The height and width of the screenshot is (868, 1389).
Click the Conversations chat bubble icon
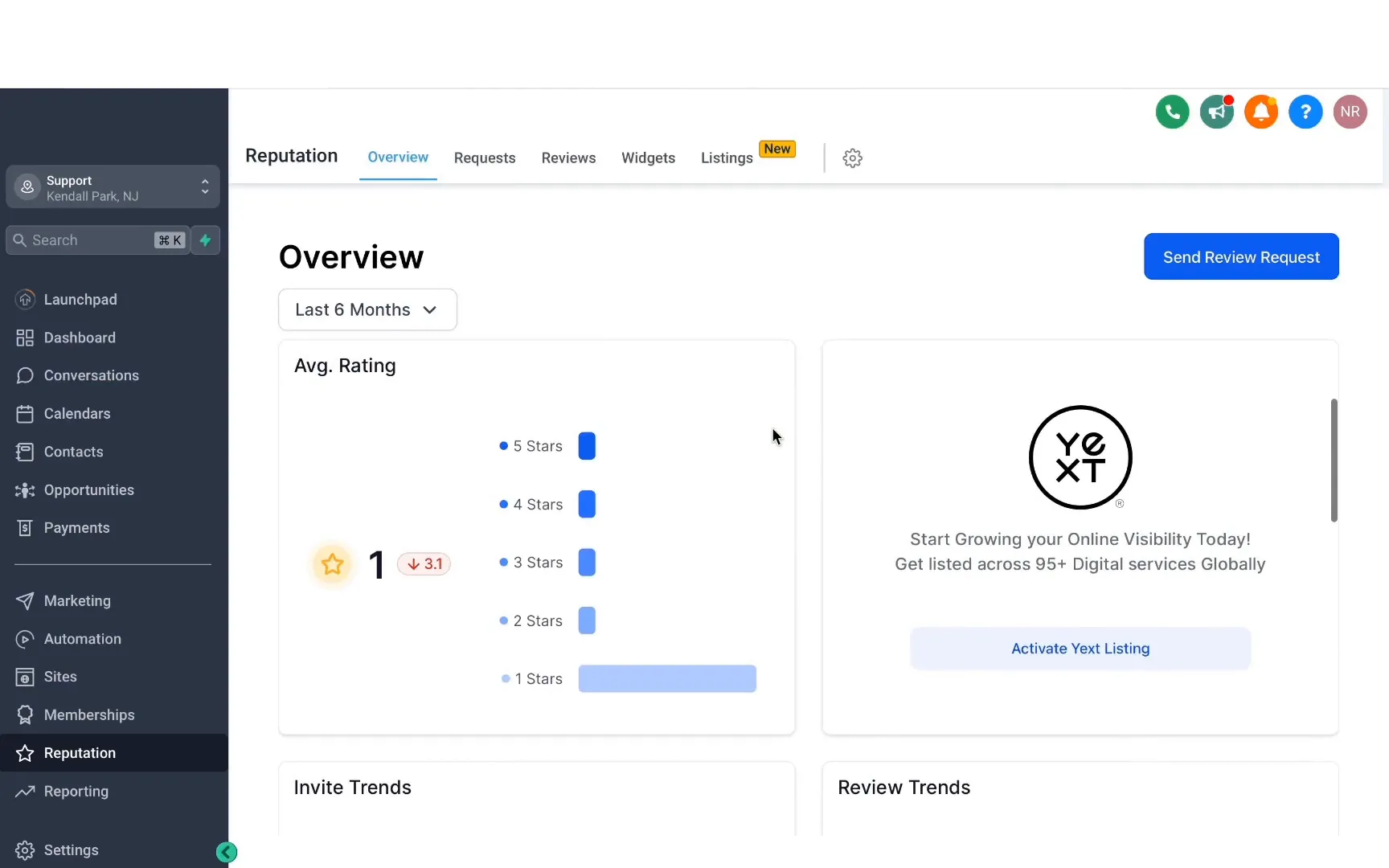click(x=25, y=375)
